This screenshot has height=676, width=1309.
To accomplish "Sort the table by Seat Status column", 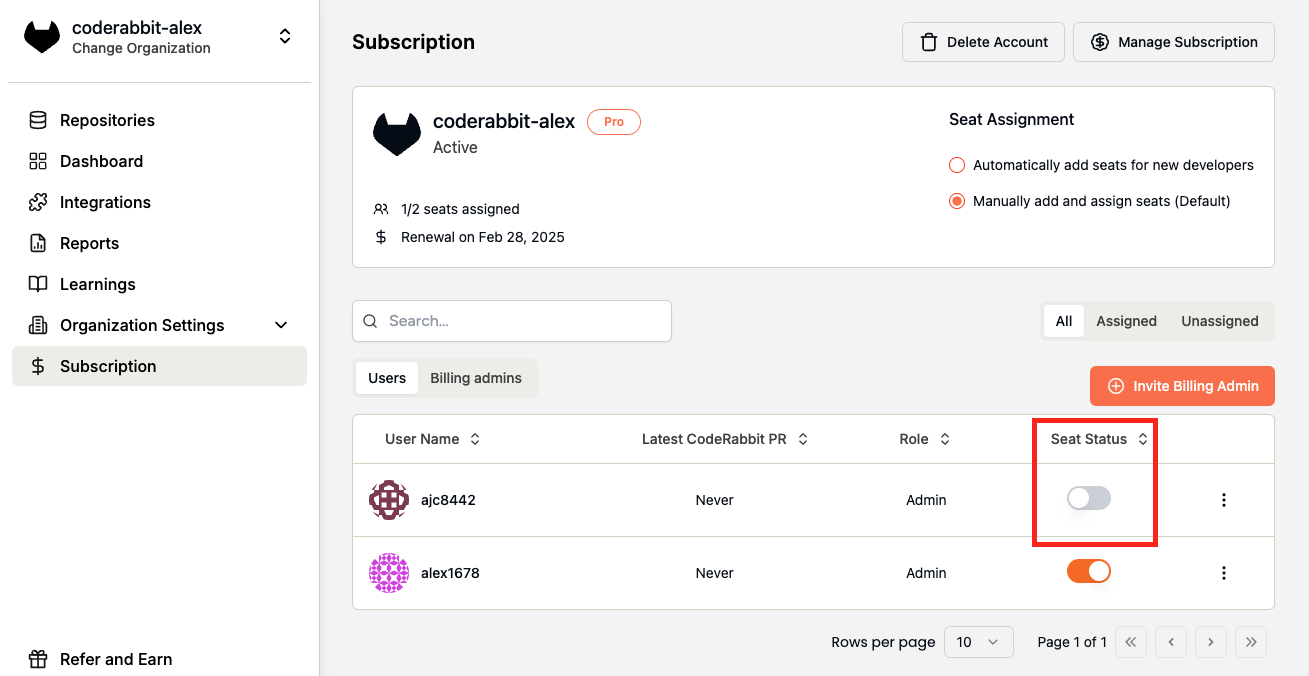I will (1143, 439).
